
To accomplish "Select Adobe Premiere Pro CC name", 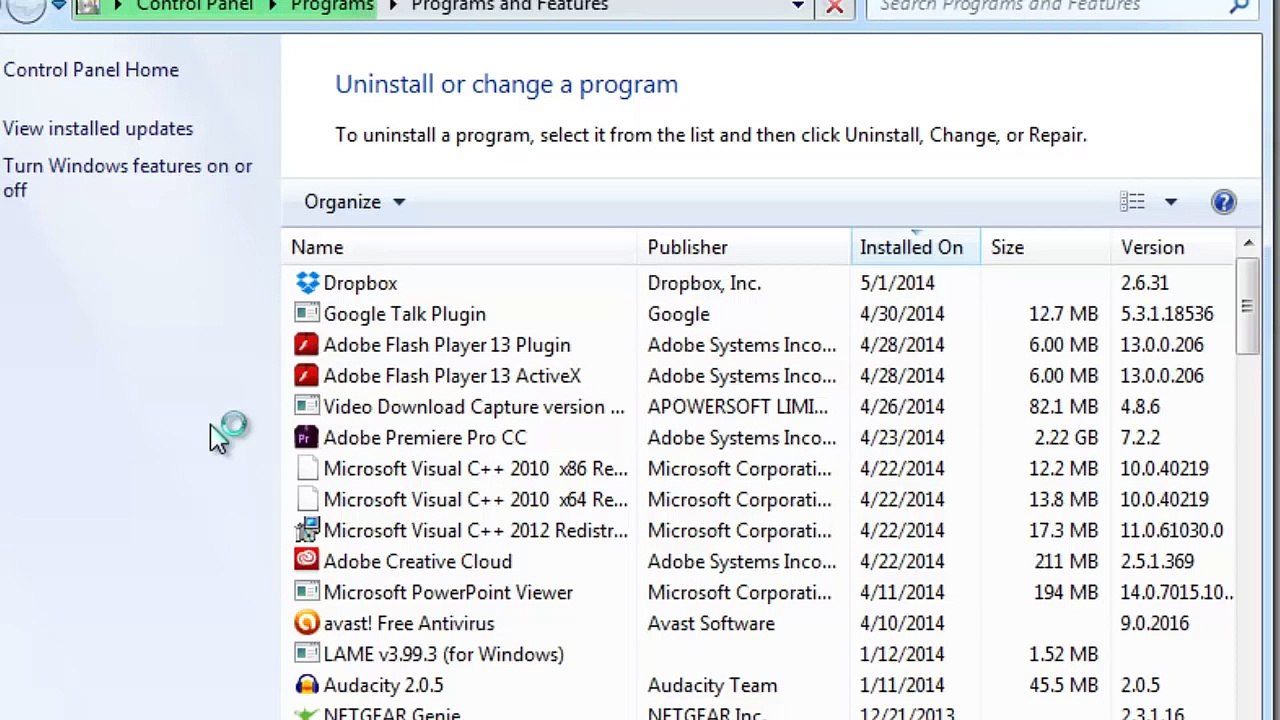I will click(425, 438).
